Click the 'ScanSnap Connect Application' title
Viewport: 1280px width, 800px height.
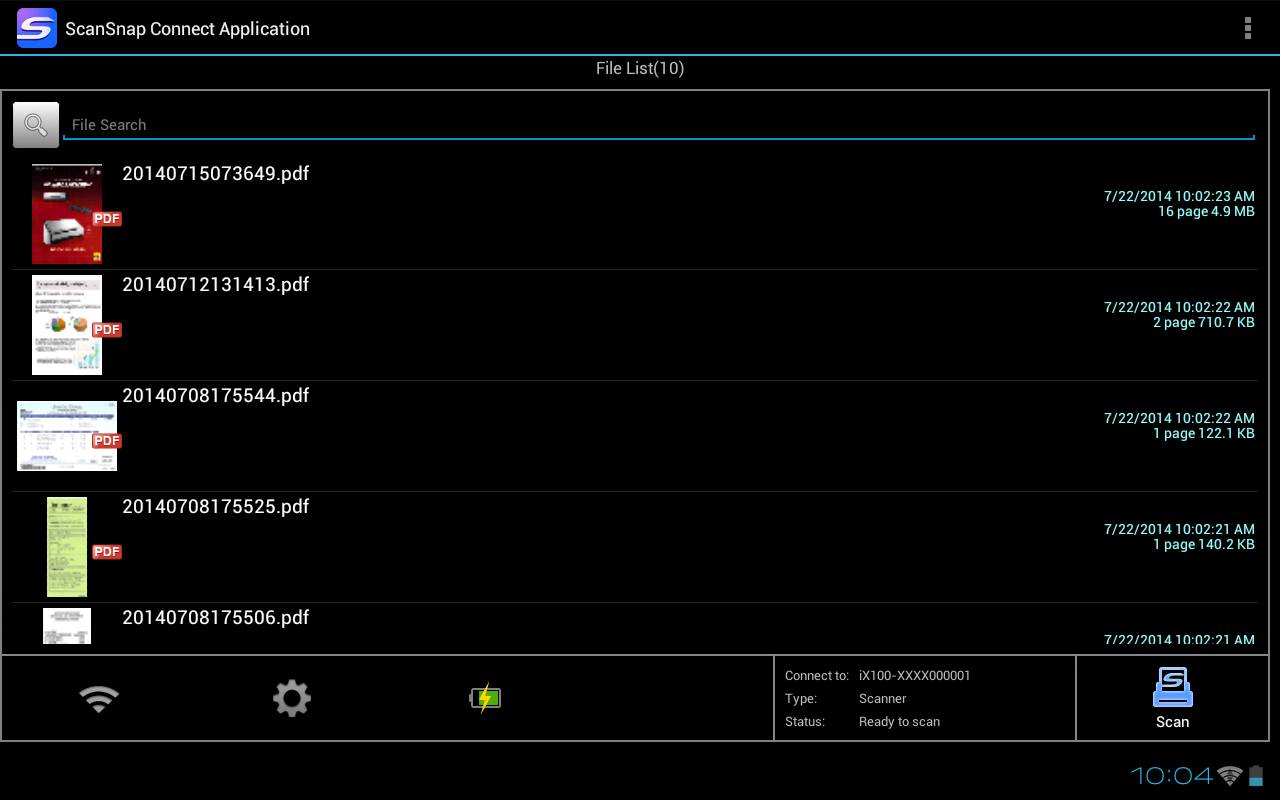click(188, 29)
